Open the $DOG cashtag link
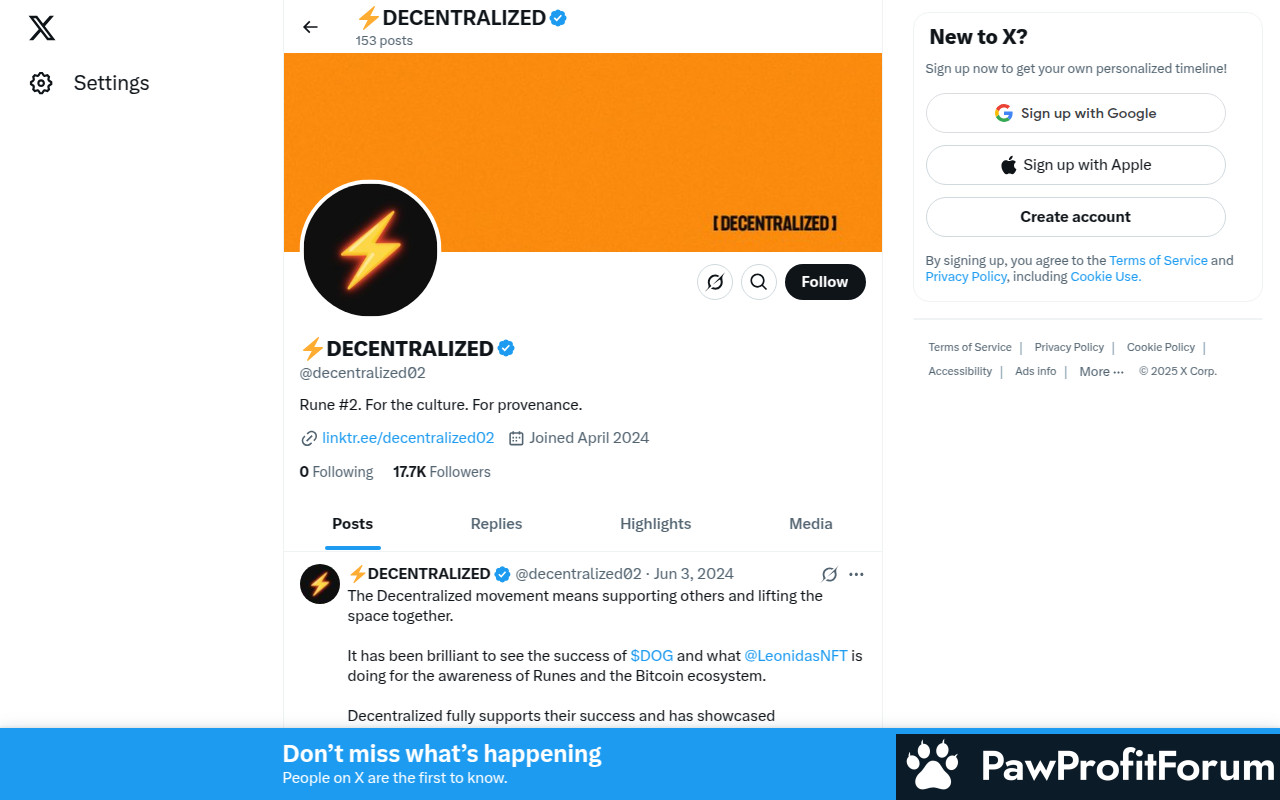Screen dimensions: 1280x800 [651, 656]
